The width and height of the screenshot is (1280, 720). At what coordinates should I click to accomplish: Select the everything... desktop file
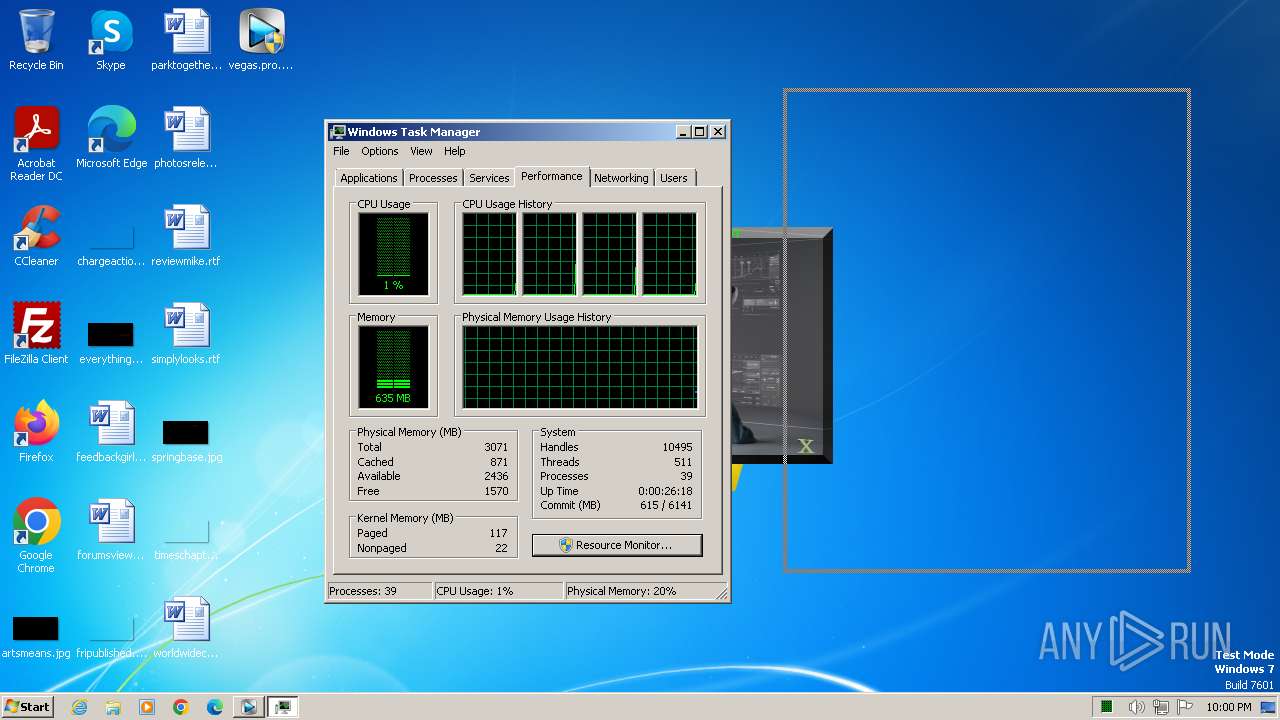coord(111,342)
